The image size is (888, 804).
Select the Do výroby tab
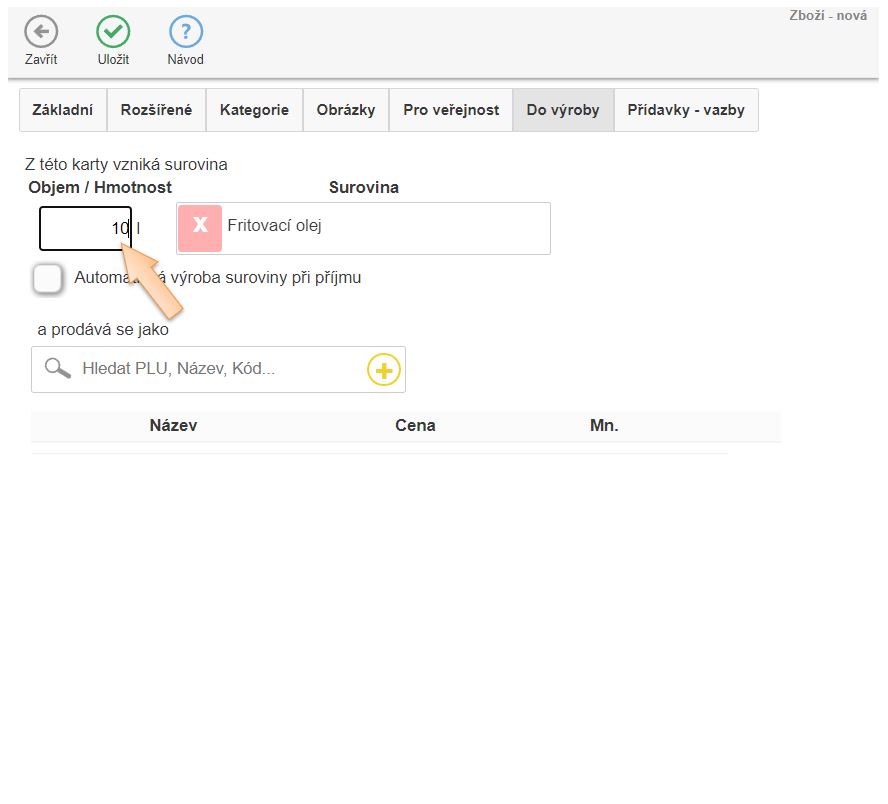[x=563, y=110]
